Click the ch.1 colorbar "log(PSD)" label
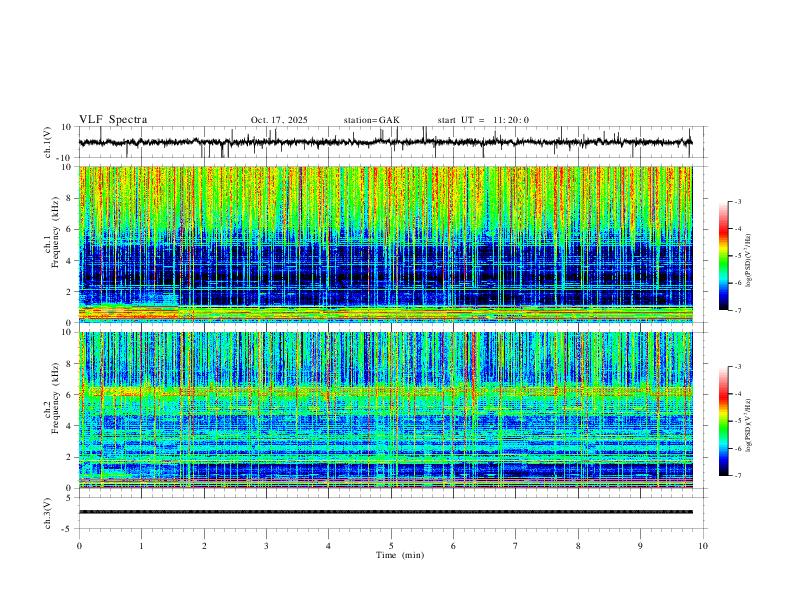Viewport: 792px width, 612px height. pos(749,261)
